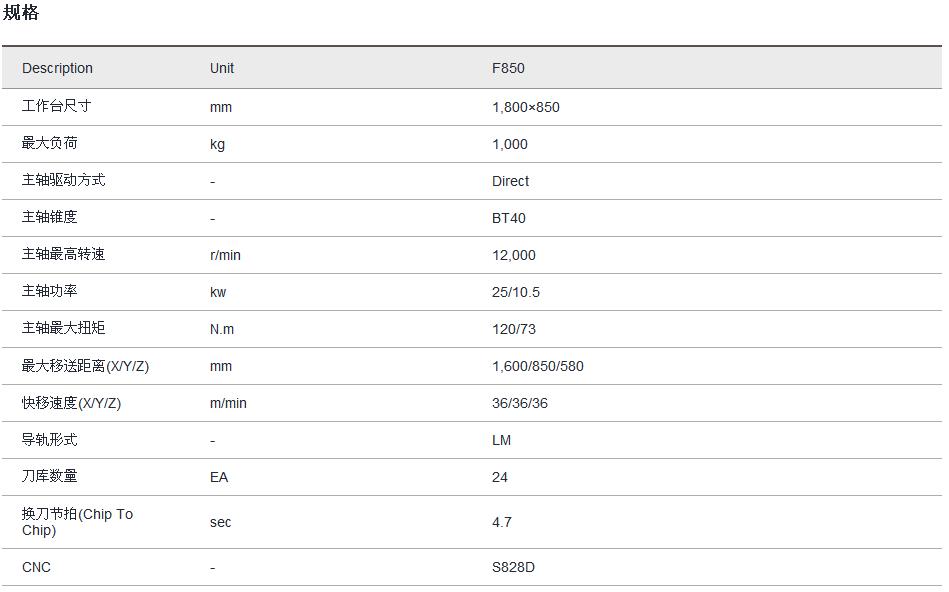Click the Unit column header
949x592 pixels.
(222, 68)
